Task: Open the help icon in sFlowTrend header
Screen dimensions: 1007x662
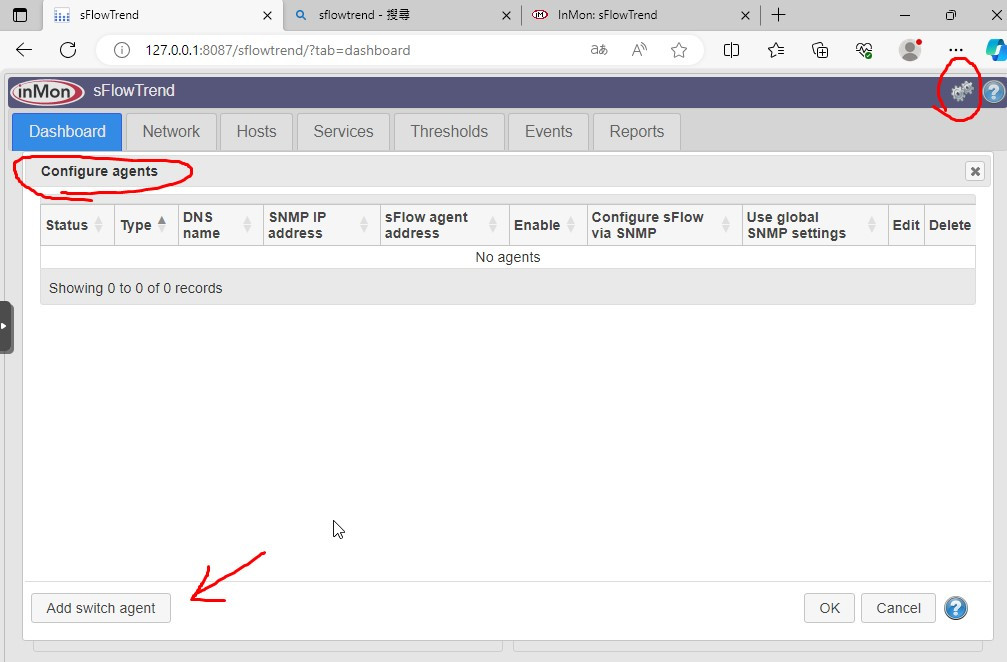Action: point(994,92)
